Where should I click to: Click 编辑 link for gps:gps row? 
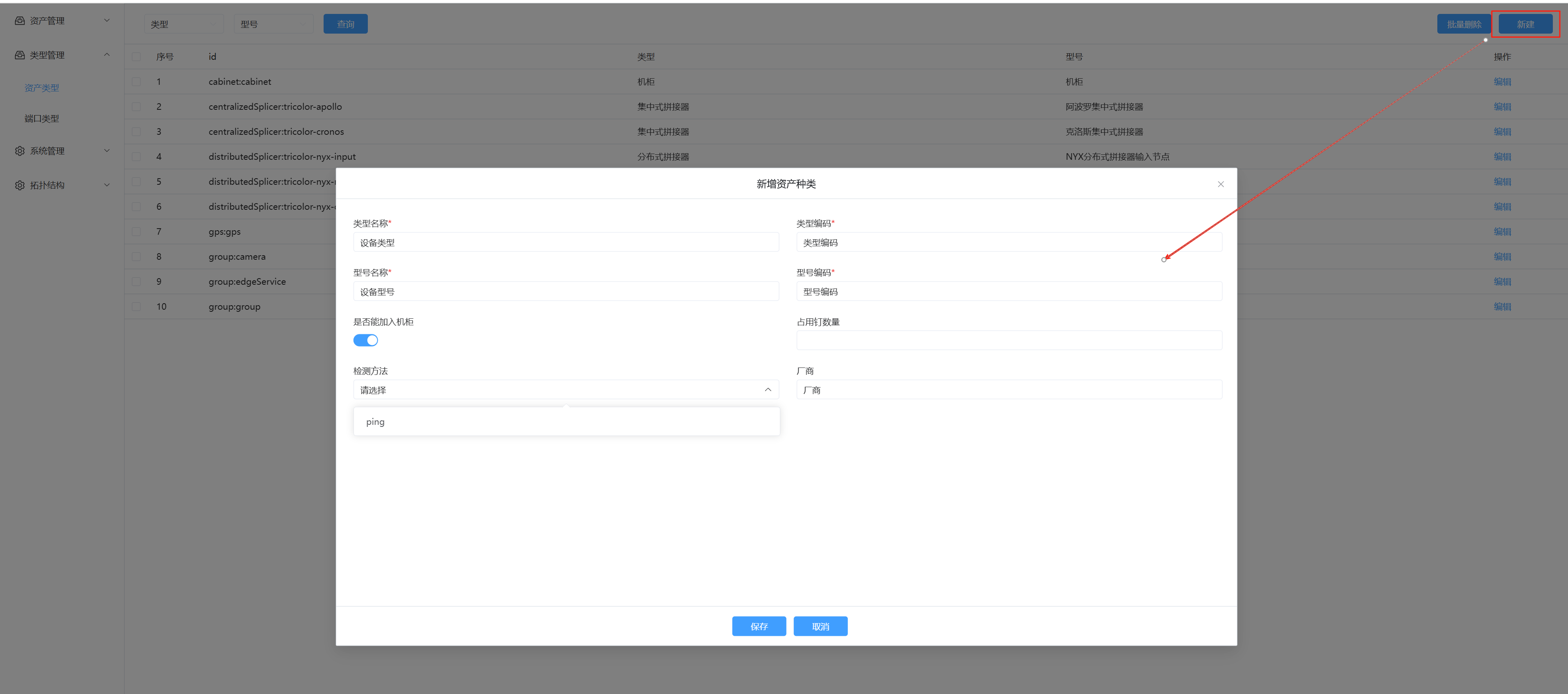click(1502, 231)
